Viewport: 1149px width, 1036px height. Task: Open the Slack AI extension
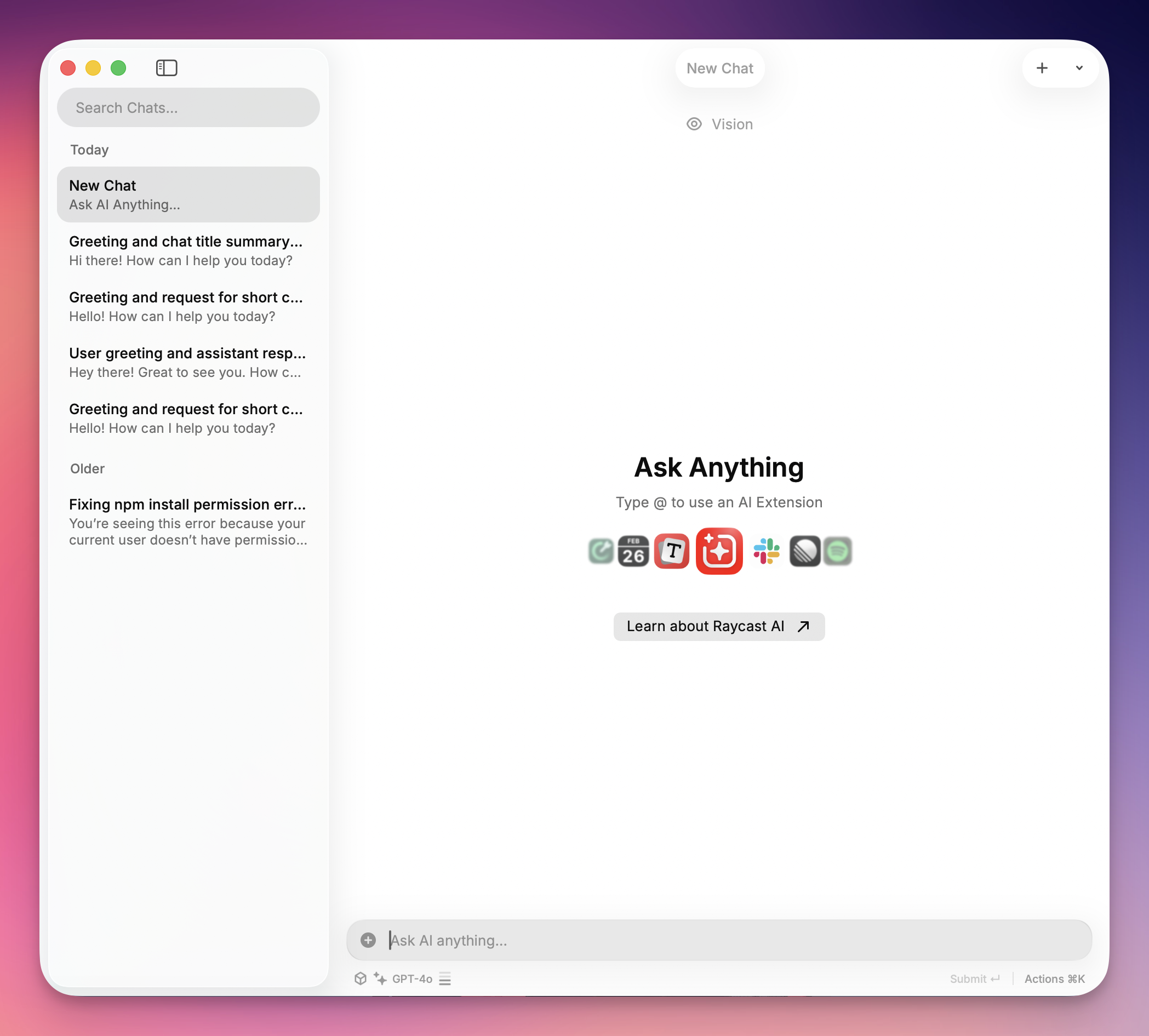767,551
